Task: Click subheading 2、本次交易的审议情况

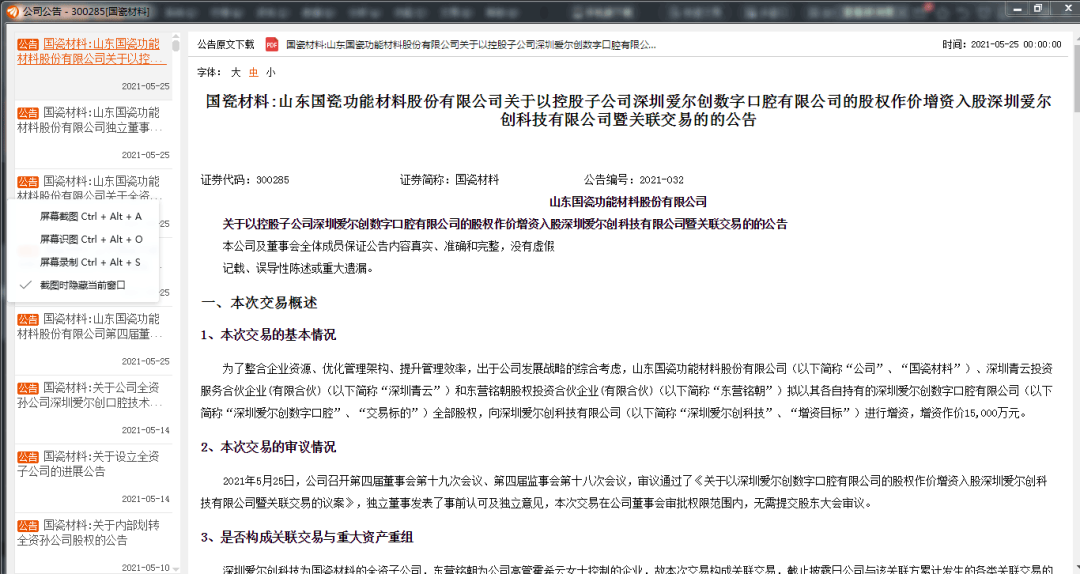Action: pos(268,447)
